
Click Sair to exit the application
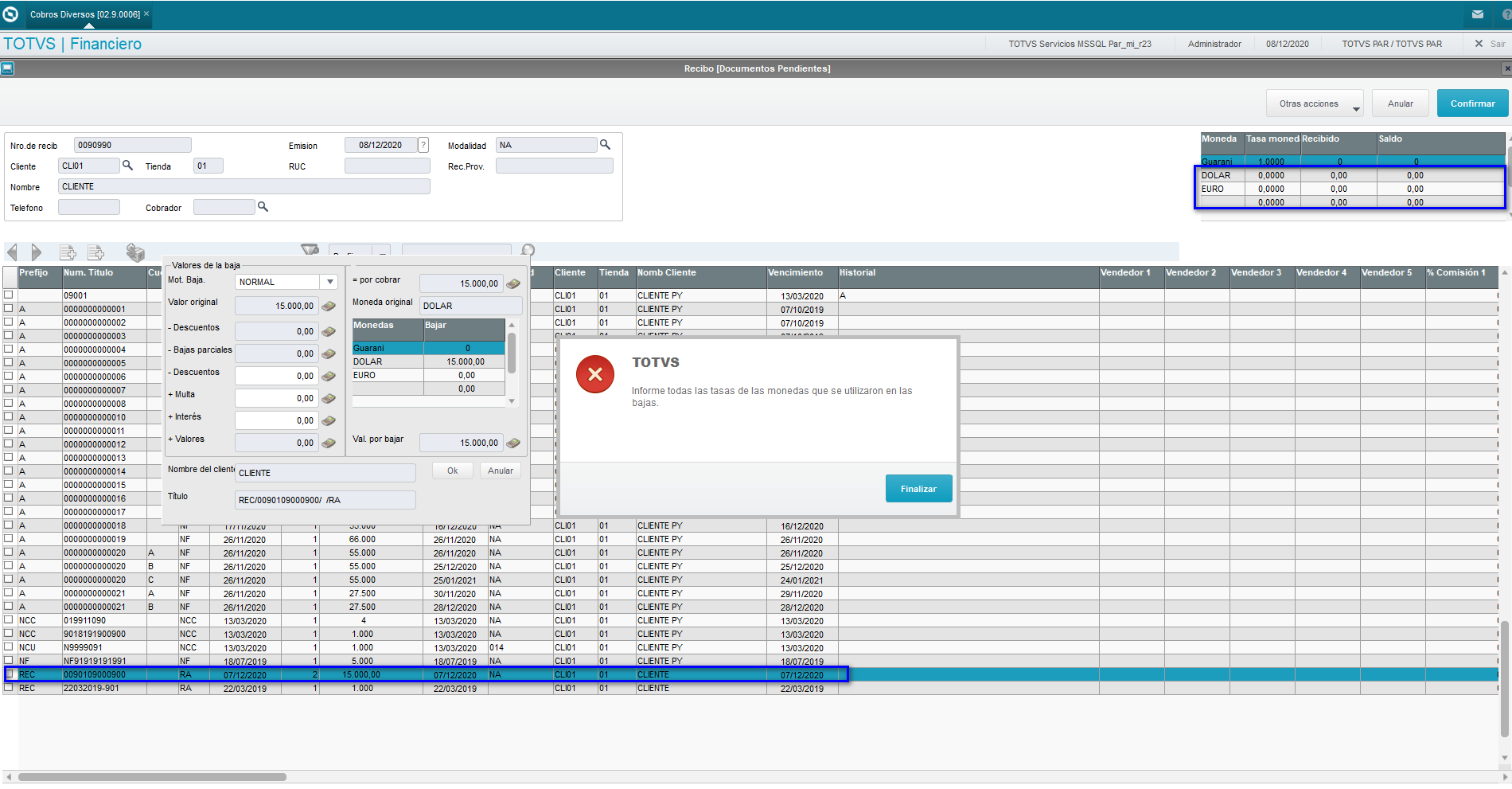tap(1491, 44)
